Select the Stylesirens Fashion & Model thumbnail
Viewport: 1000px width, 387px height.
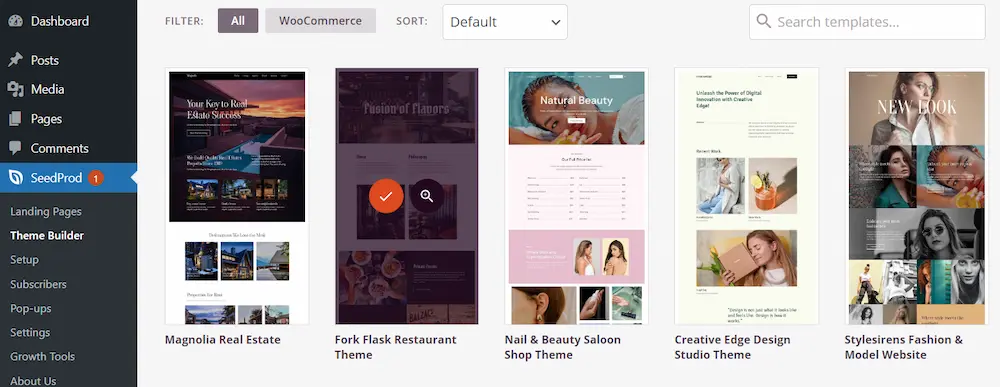pyautogui.click(x=916, y=196)
